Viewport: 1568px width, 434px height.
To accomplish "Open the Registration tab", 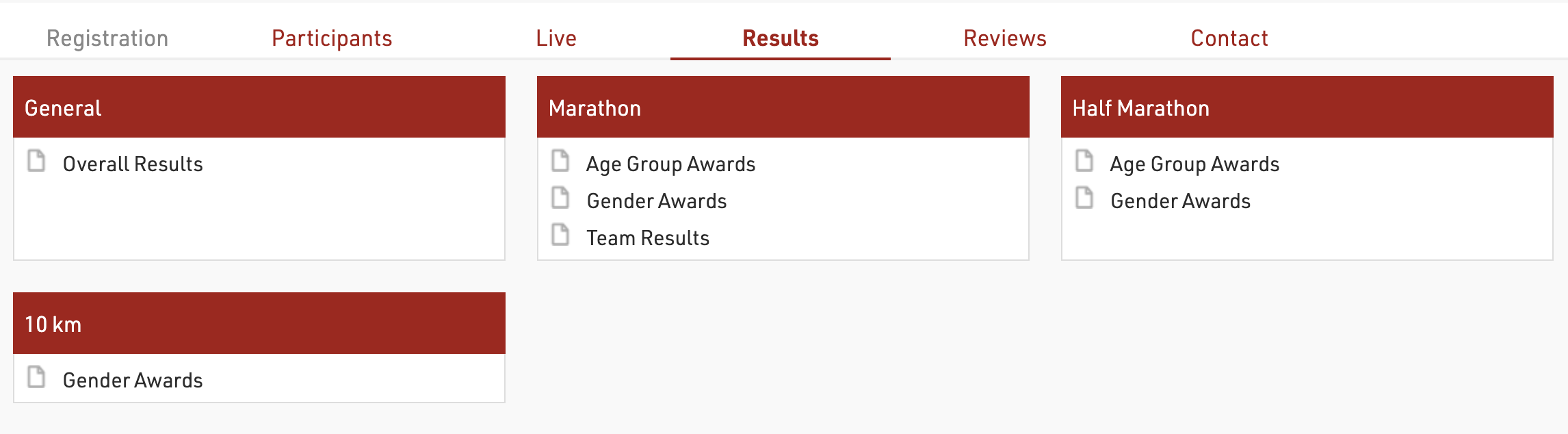I will (x=107, y=38).
